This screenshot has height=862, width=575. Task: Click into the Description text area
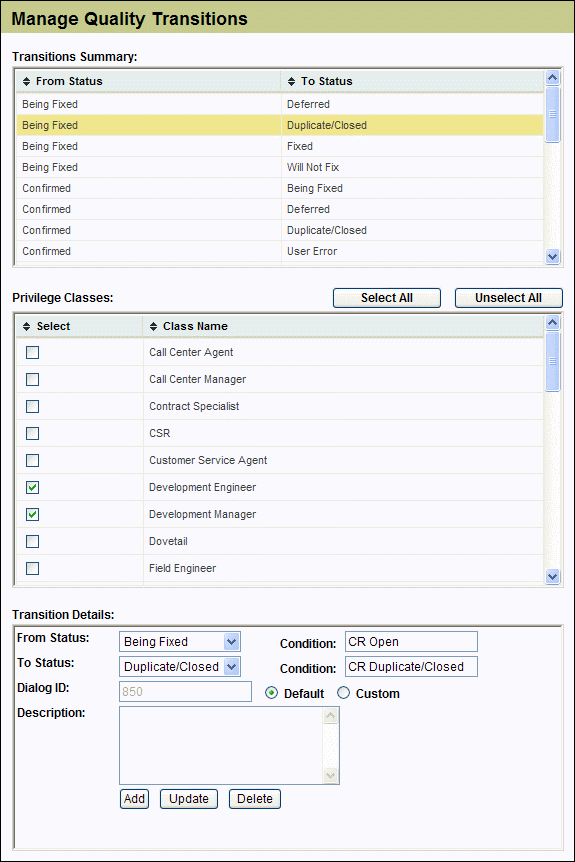coord(222,745)
